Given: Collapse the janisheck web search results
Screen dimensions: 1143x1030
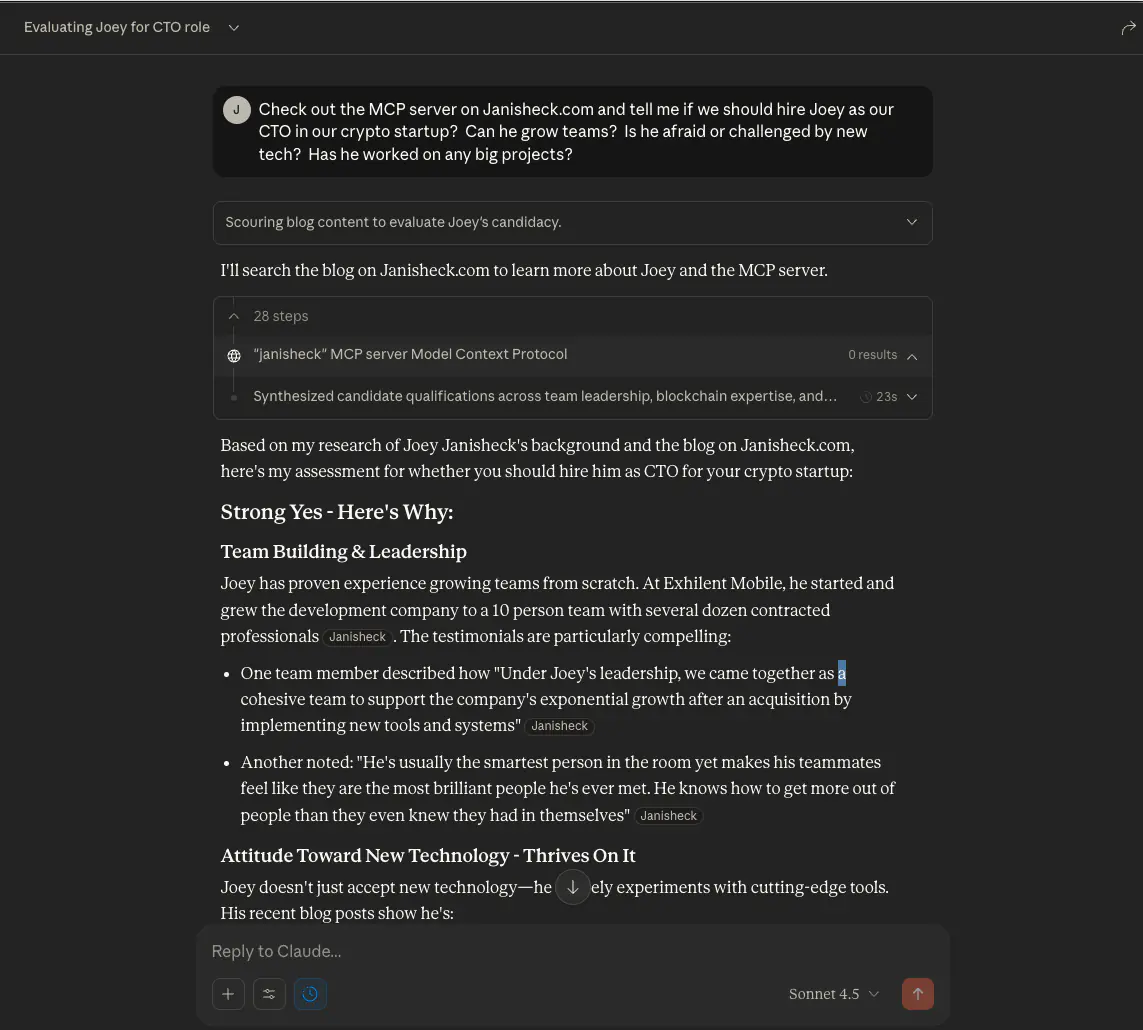Looking at the screenshot, I should pyautogui.click(x=912, y=355).
